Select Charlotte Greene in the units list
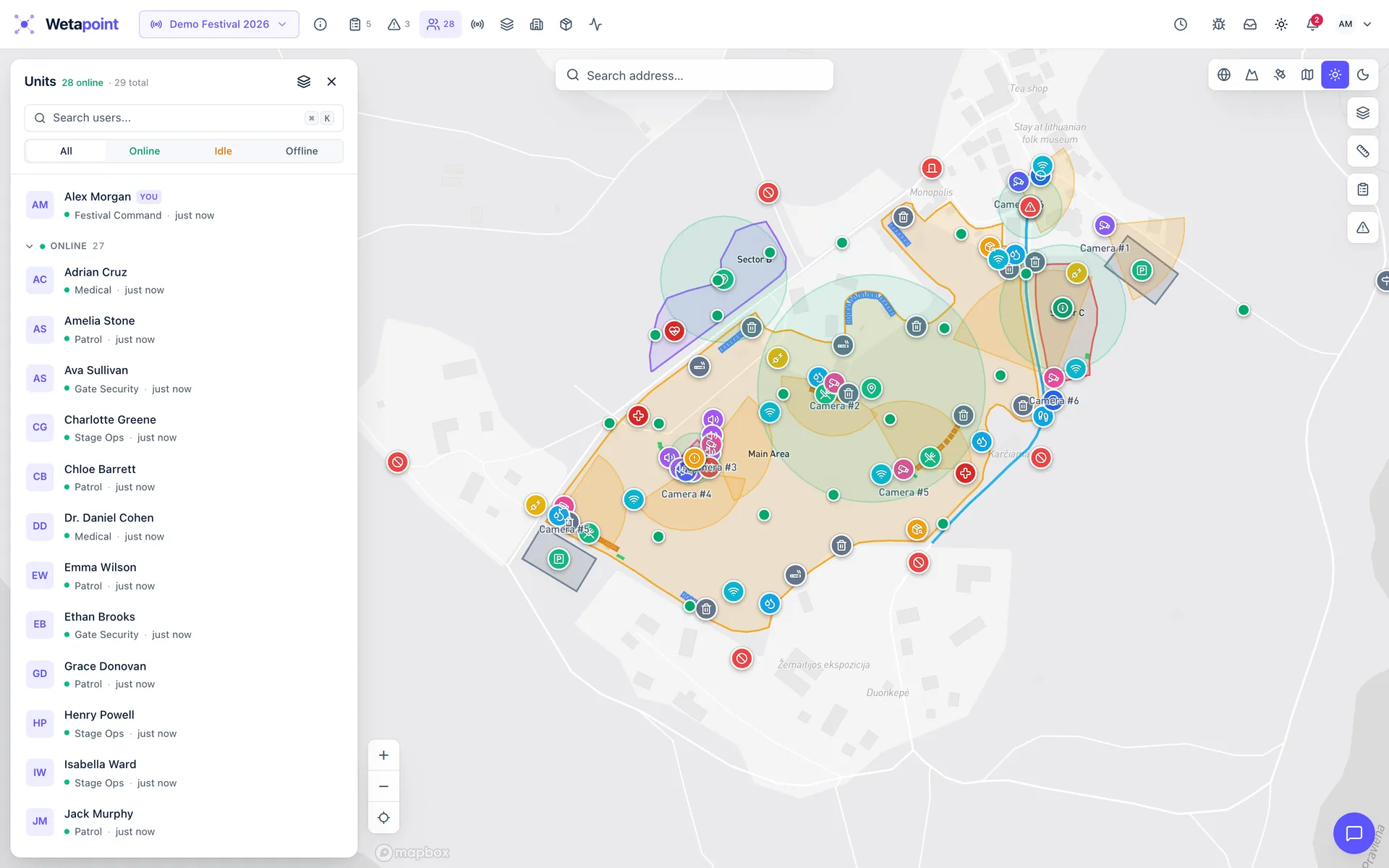The width and height of the screenshot is (1389, 868). click(184, 428)
